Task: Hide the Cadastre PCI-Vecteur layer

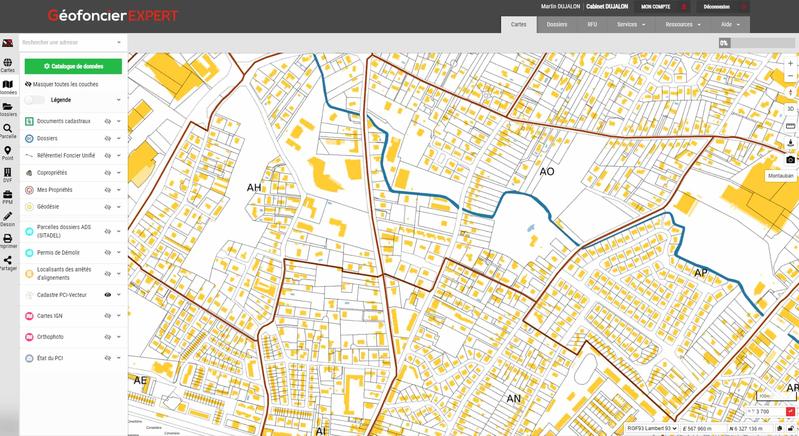Action: 107,295
